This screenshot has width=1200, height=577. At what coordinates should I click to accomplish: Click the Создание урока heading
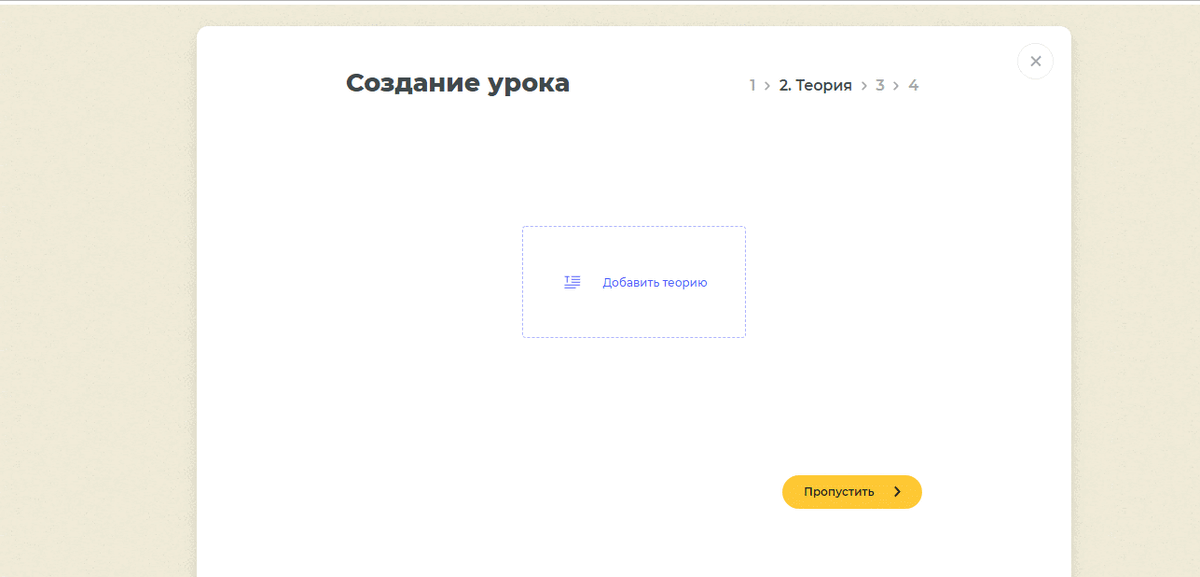click(458, 83)
